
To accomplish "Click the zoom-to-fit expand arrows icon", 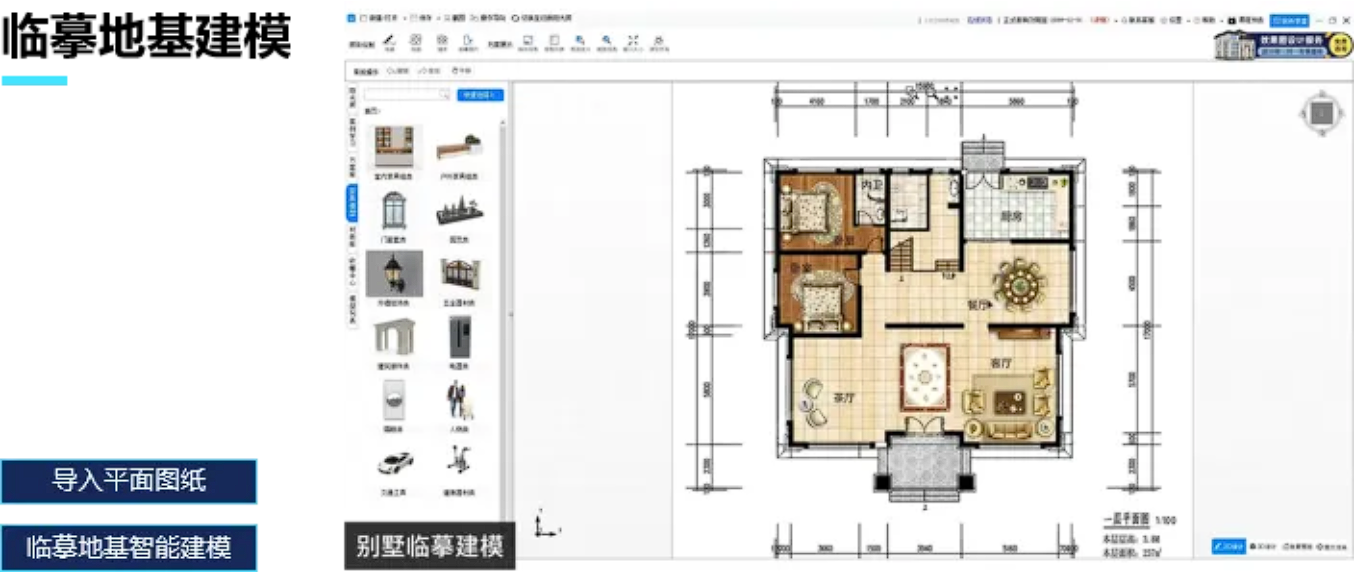I will [633, 40].
